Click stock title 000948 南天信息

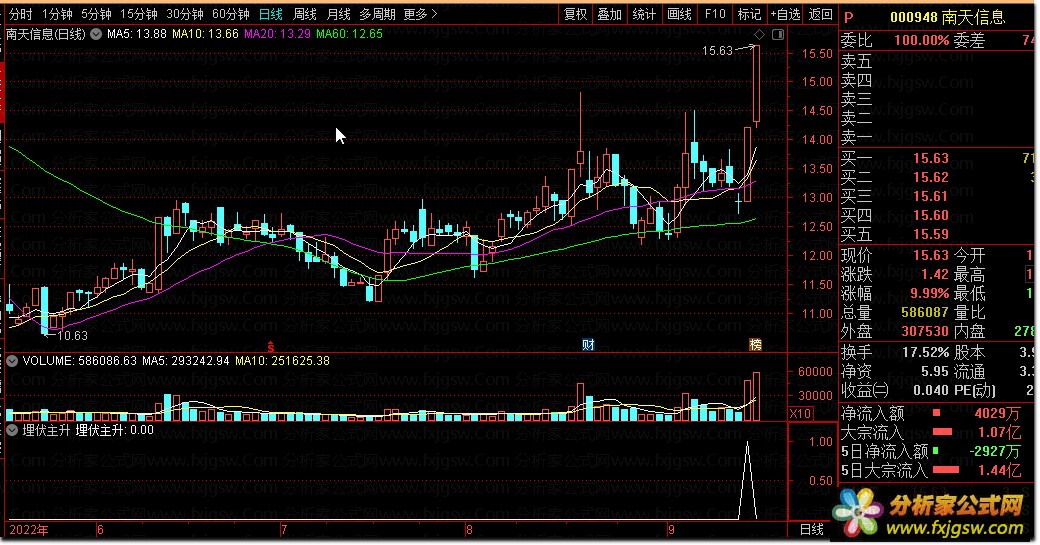click(947, 18)
